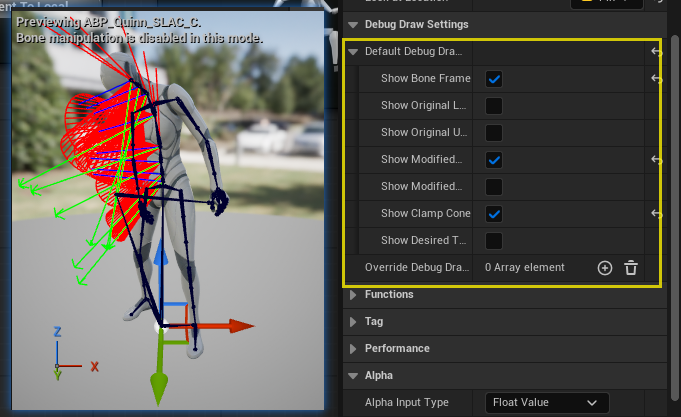Image resolution: width=681 pixels, height=417 pixels.
Task: Add element to Override Debug Draw array
Action: 605,268
